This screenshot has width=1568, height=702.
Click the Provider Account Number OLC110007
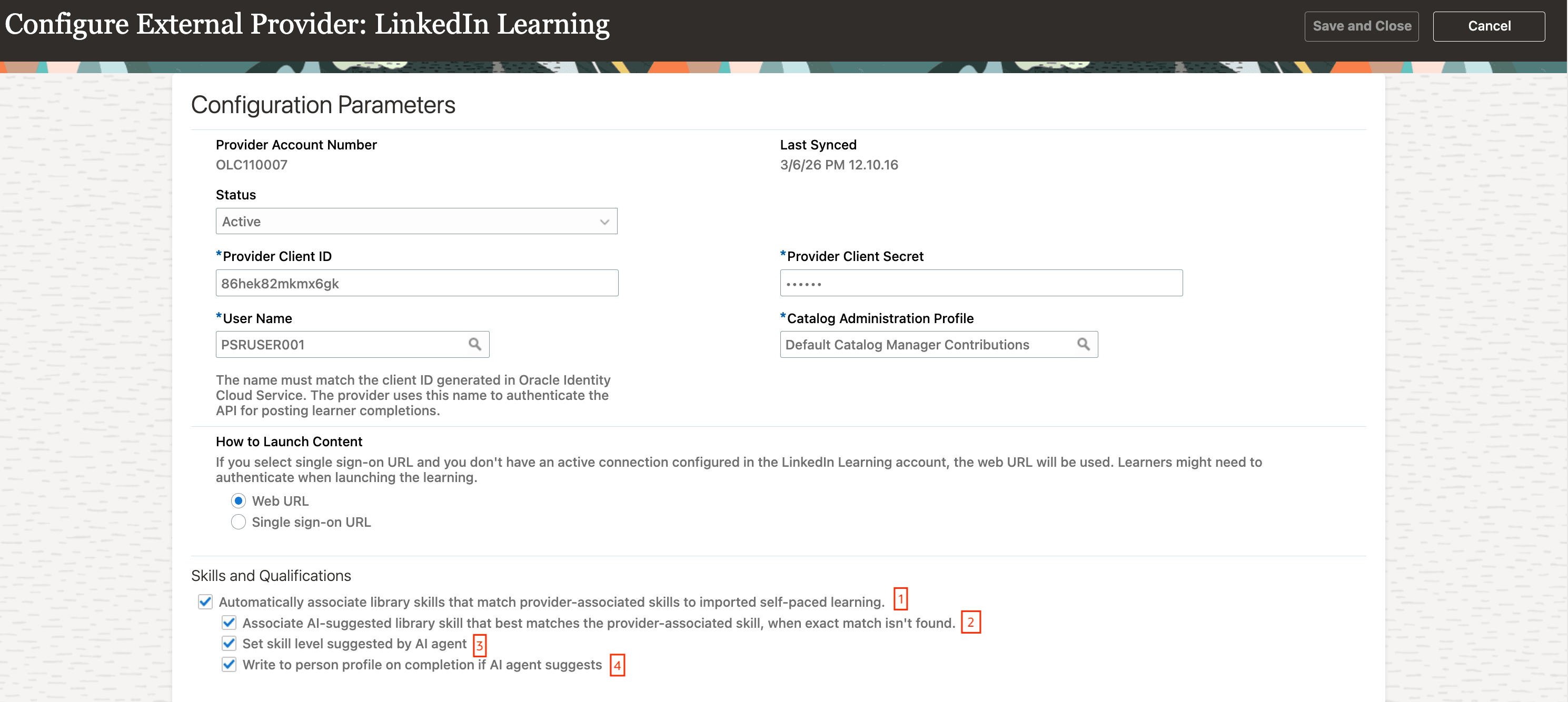[x=251, y=164]
